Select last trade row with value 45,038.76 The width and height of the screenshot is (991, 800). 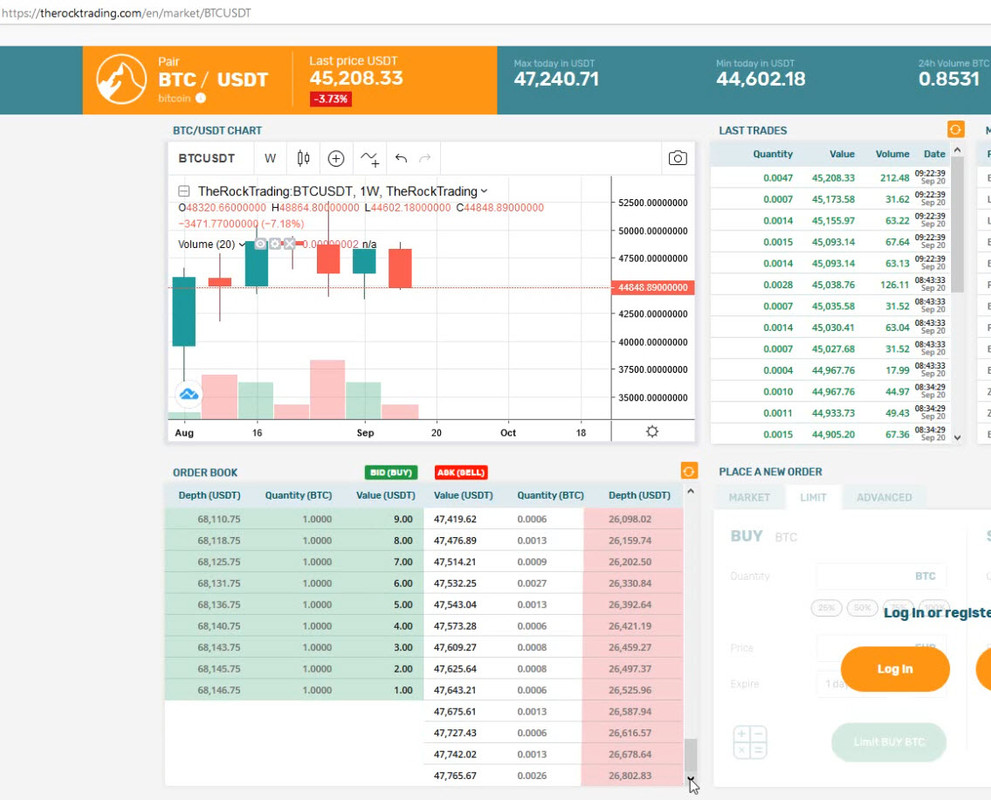tap(830, 284)
